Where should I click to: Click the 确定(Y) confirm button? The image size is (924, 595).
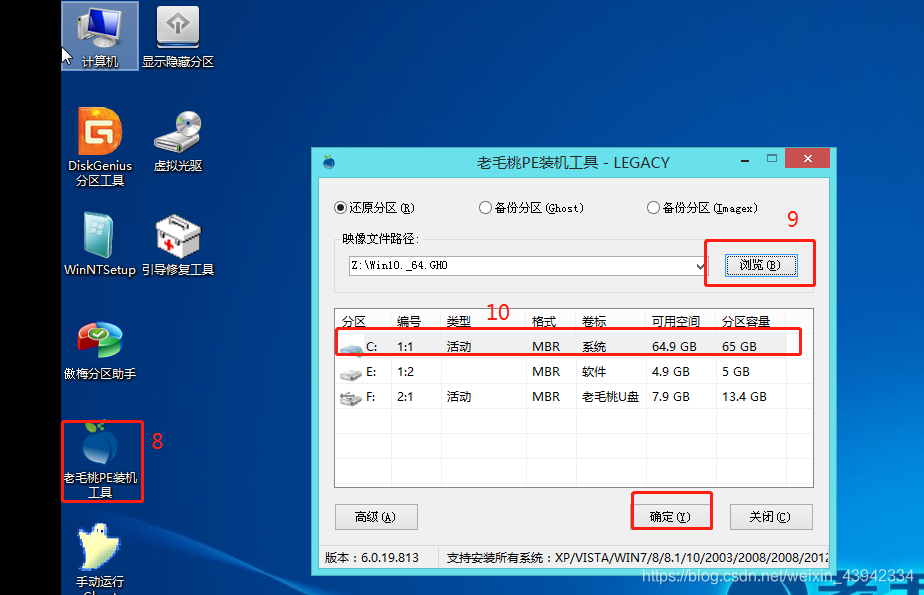(x=671, y=517)
